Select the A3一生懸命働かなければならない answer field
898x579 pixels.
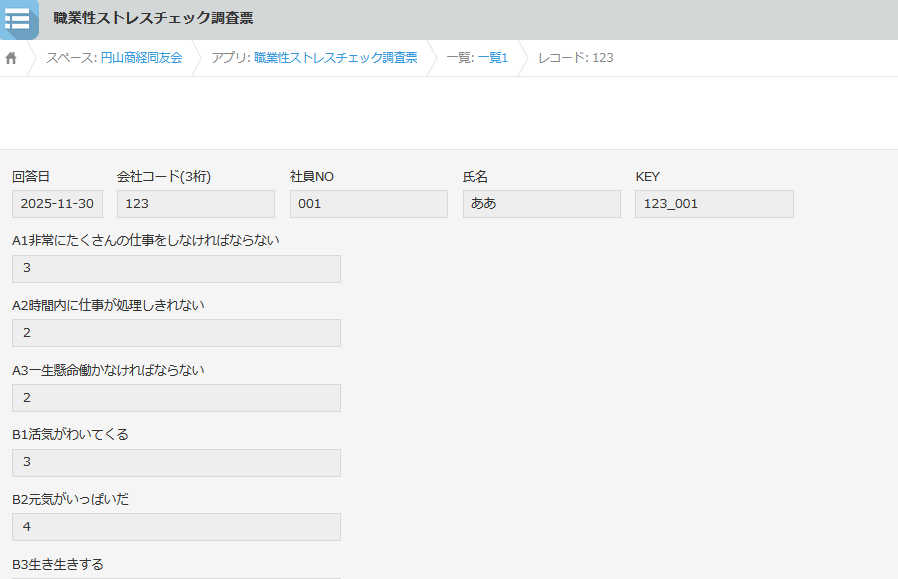pos(176,398)
